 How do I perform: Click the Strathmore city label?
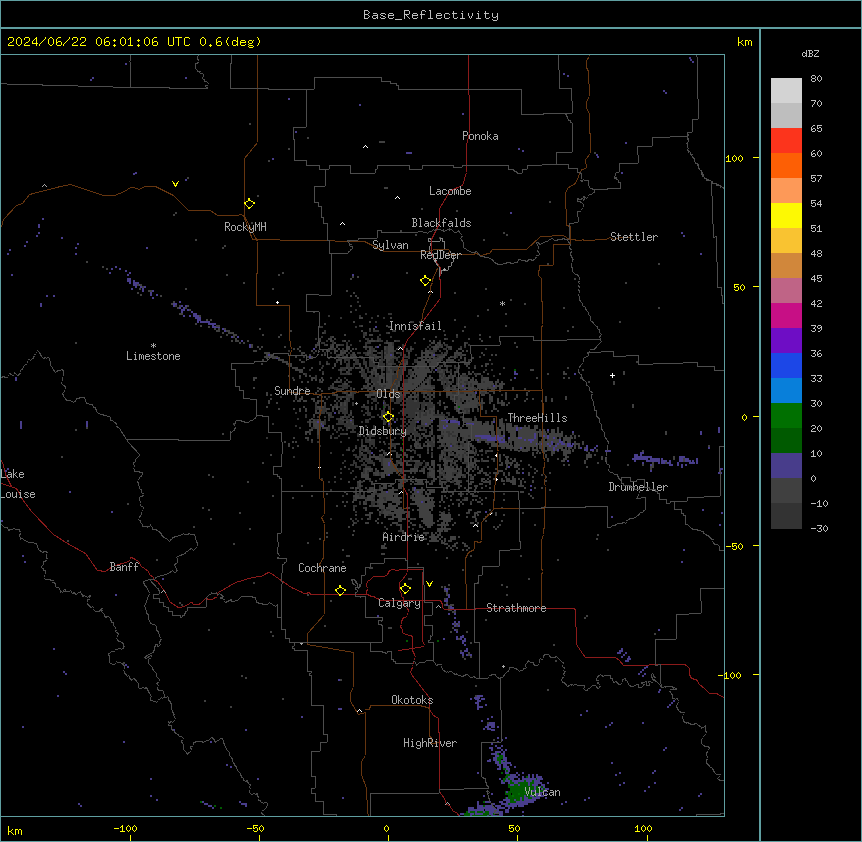[516, 608]
